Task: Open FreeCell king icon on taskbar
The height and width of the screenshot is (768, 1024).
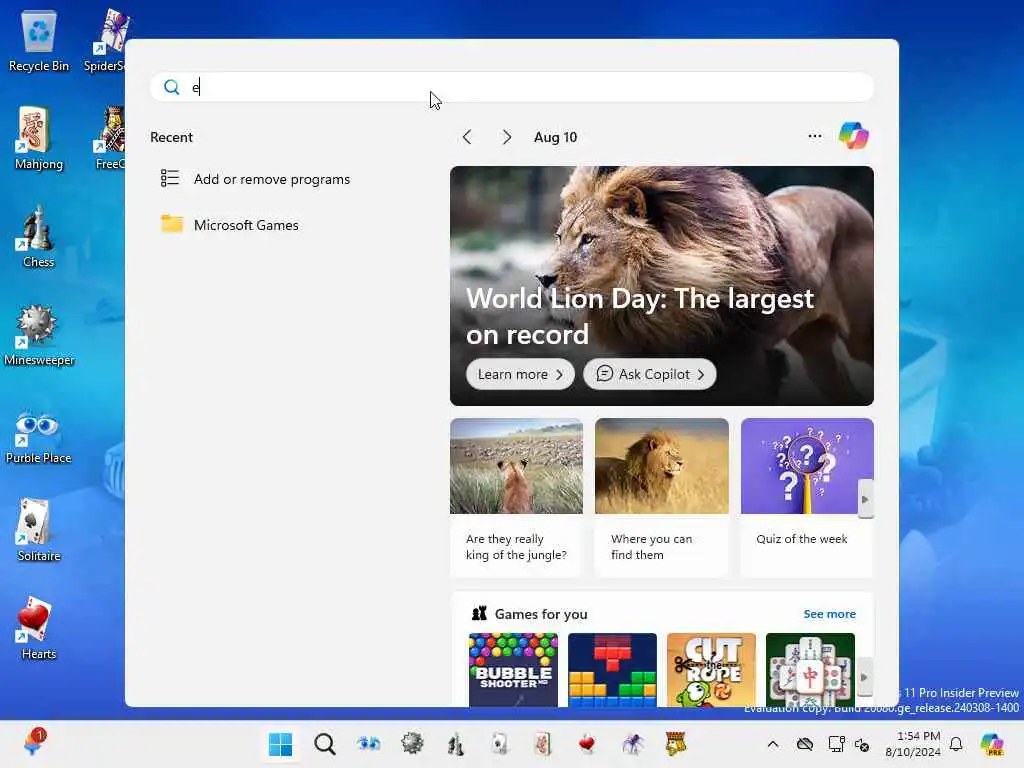Action: (676, 744)
